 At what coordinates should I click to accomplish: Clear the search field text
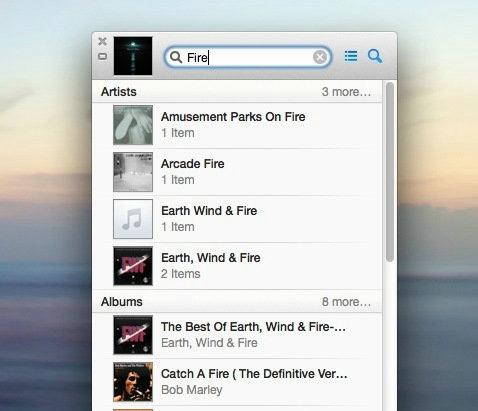coord(320,57)
